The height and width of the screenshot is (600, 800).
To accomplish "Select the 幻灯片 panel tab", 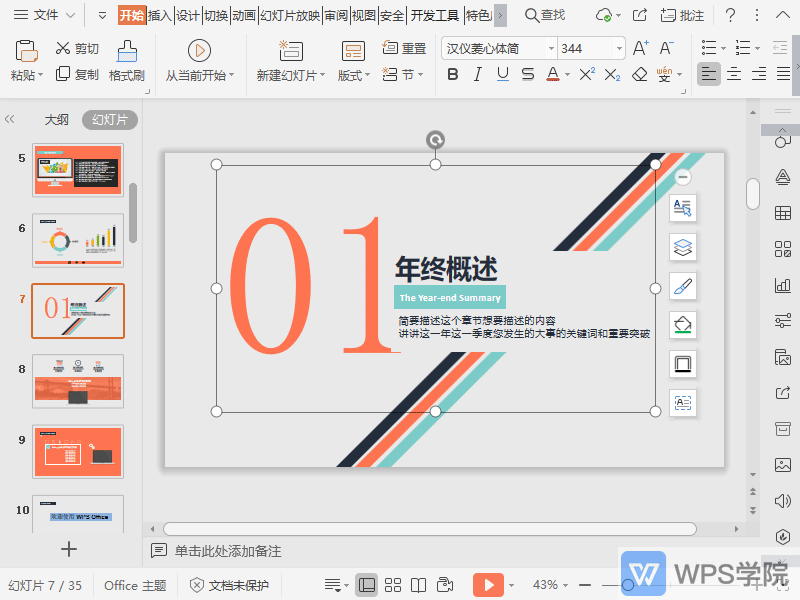I will (110, 119).
